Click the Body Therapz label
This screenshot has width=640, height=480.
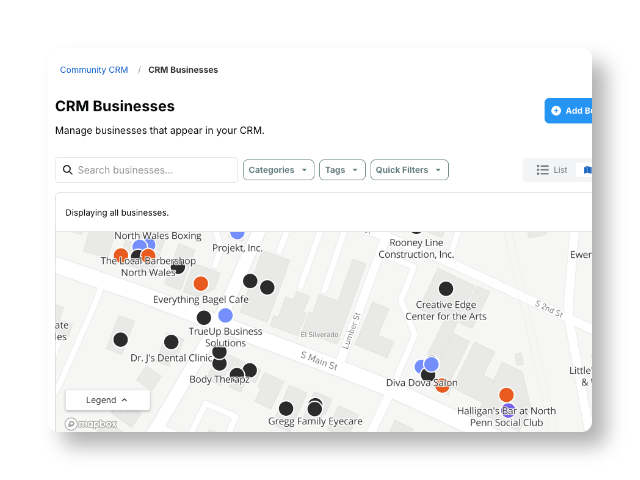219,380
